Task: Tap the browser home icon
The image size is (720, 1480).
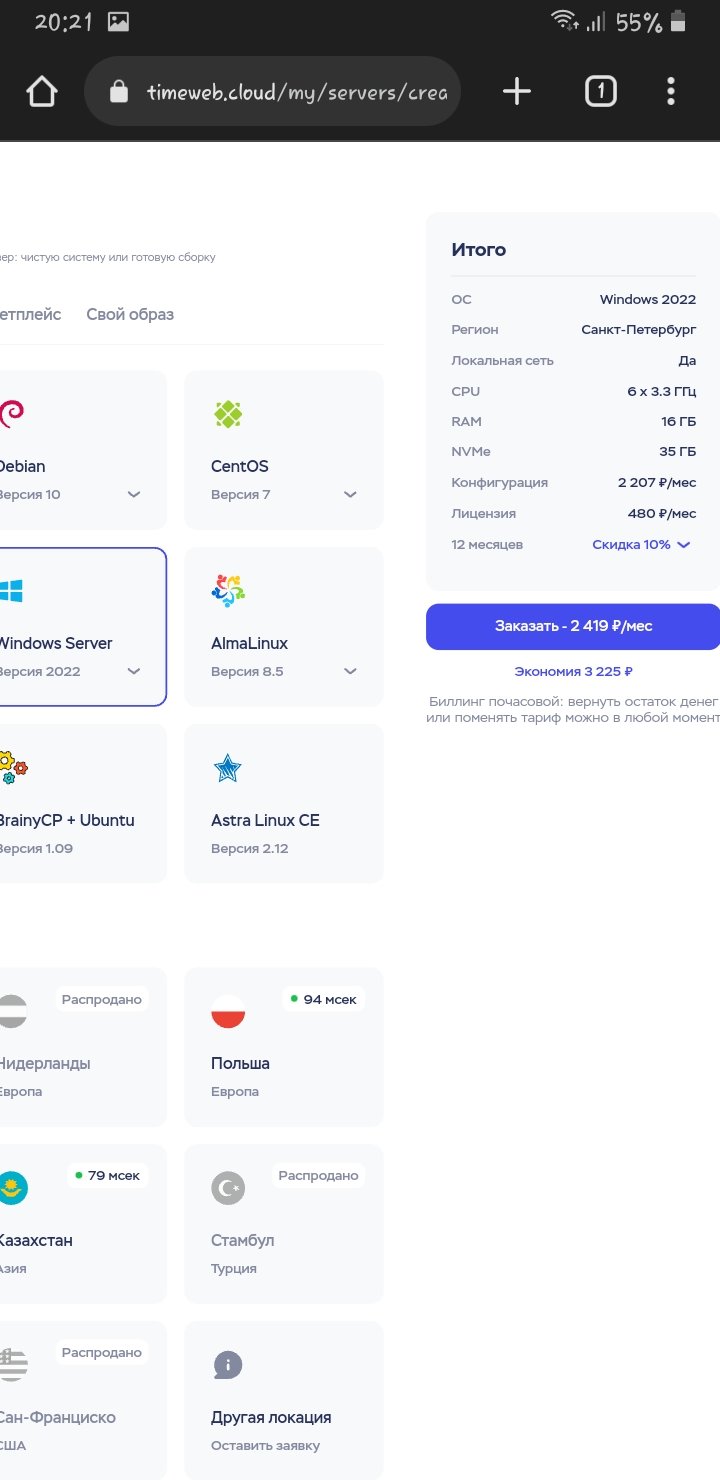Action: pyautogui.click(x=42, y=92)
